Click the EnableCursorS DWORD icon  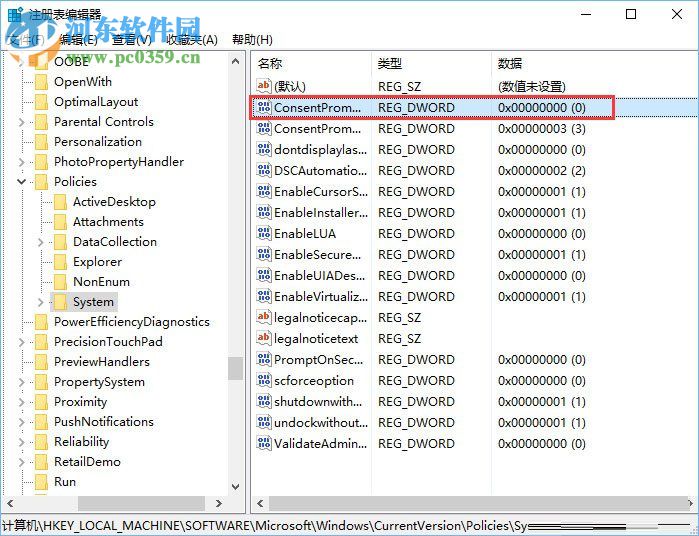(263, 191)
